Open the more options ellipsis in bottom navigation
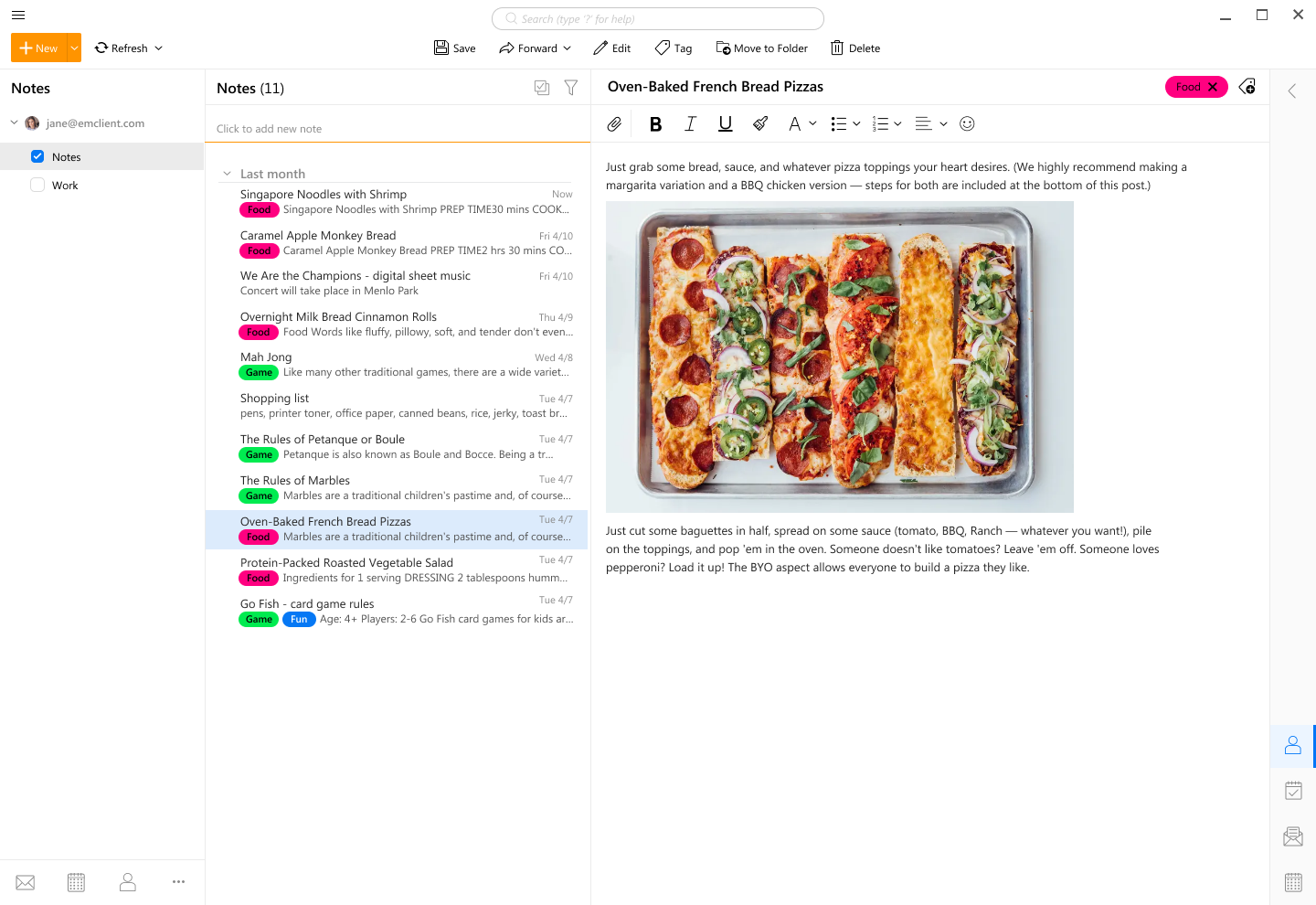This screenshot has width=1316, height=905. [178, 882]
